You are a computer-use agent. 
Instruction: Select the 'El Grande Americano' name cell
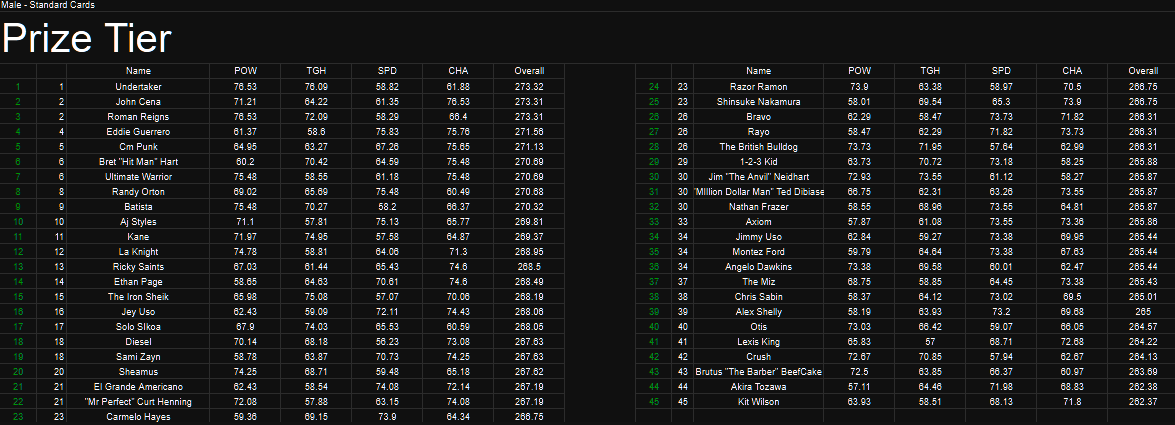pos(139,387)
